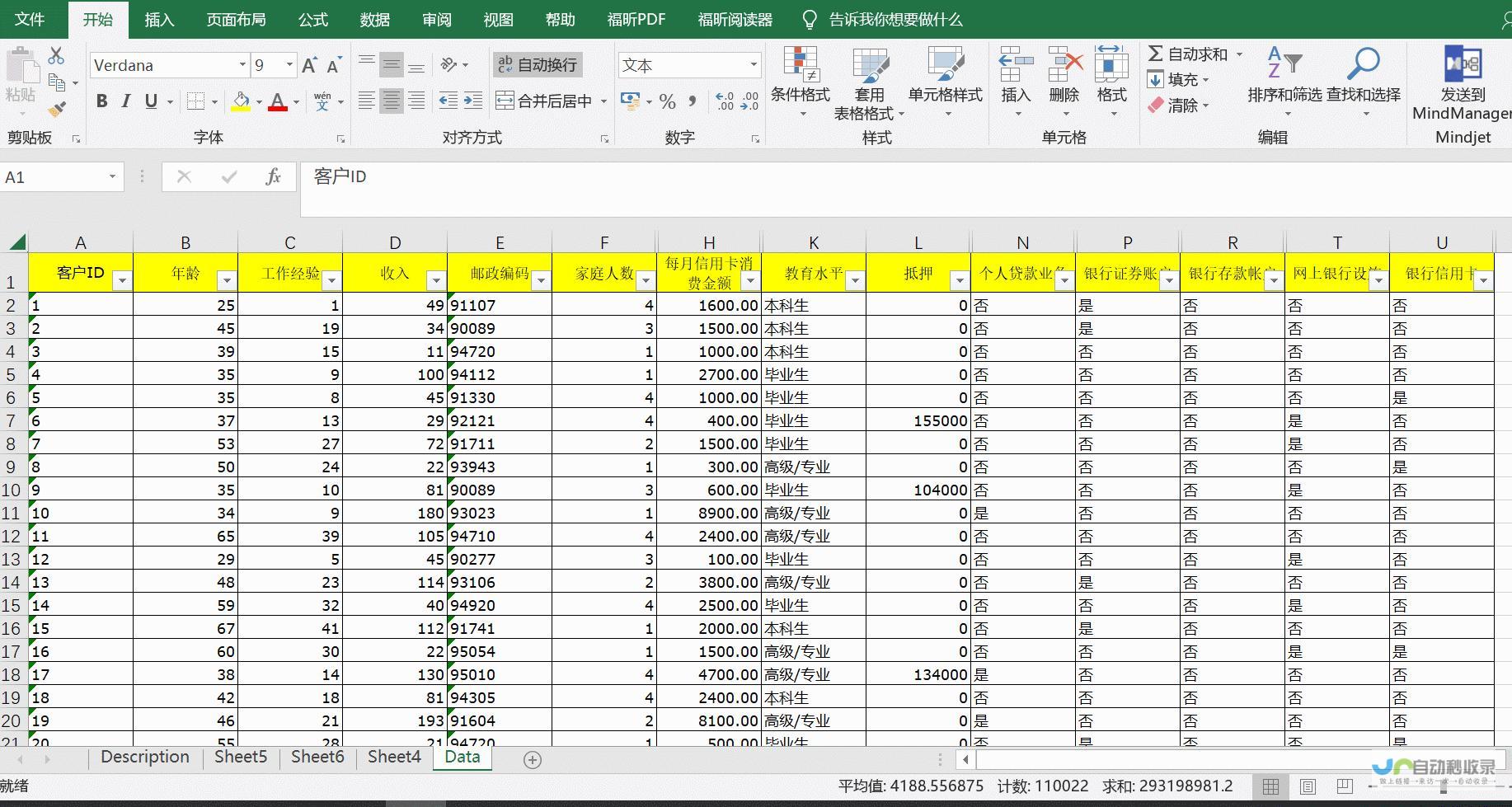Increase decimal places icon
Viewport: 1512px width, 807px height.
725,101
